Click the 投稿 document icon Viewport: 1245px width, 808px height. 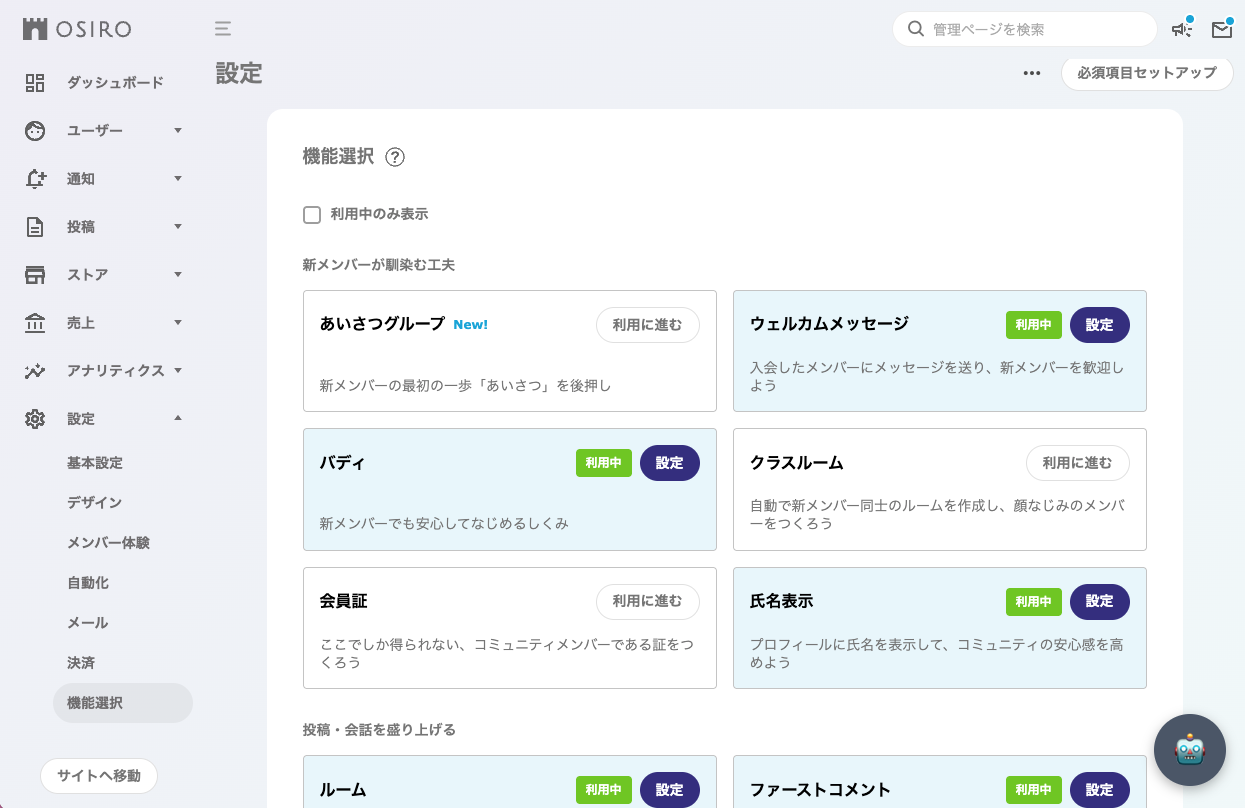[35, 227]
